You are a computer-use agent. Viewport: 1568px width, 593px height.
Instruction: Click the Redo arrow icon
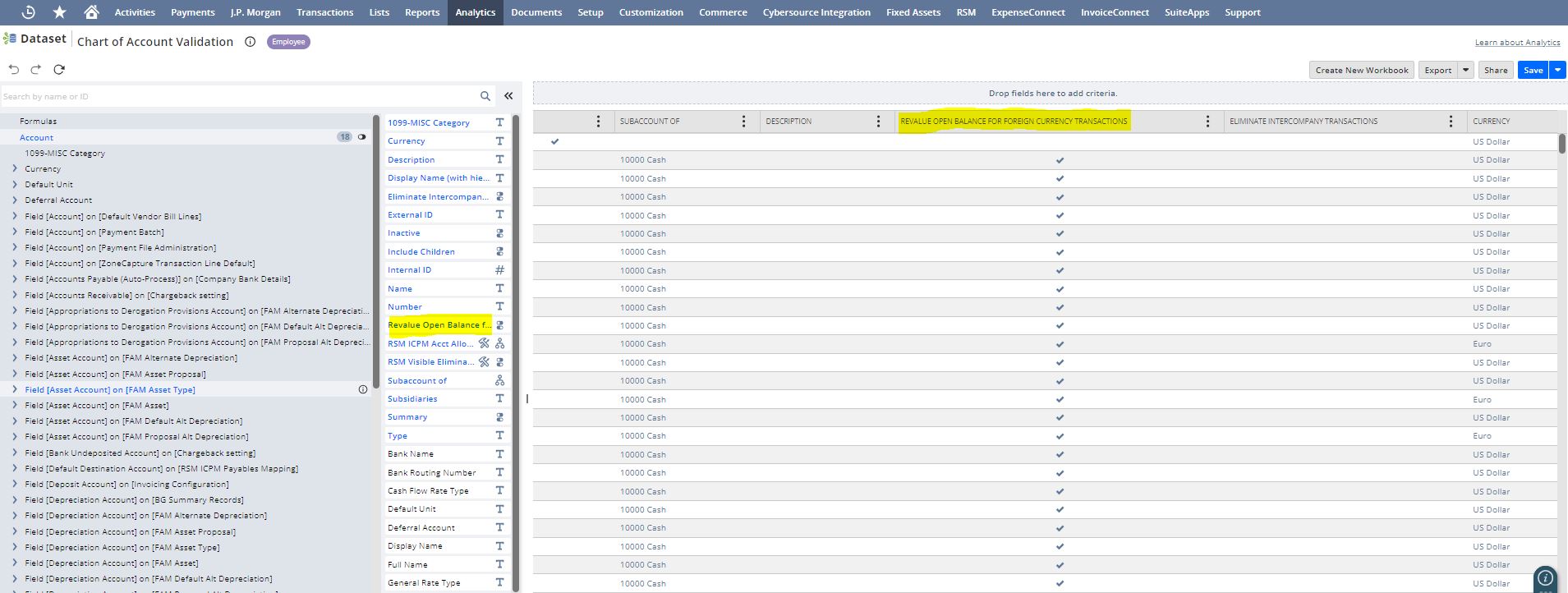click(36, 70)
